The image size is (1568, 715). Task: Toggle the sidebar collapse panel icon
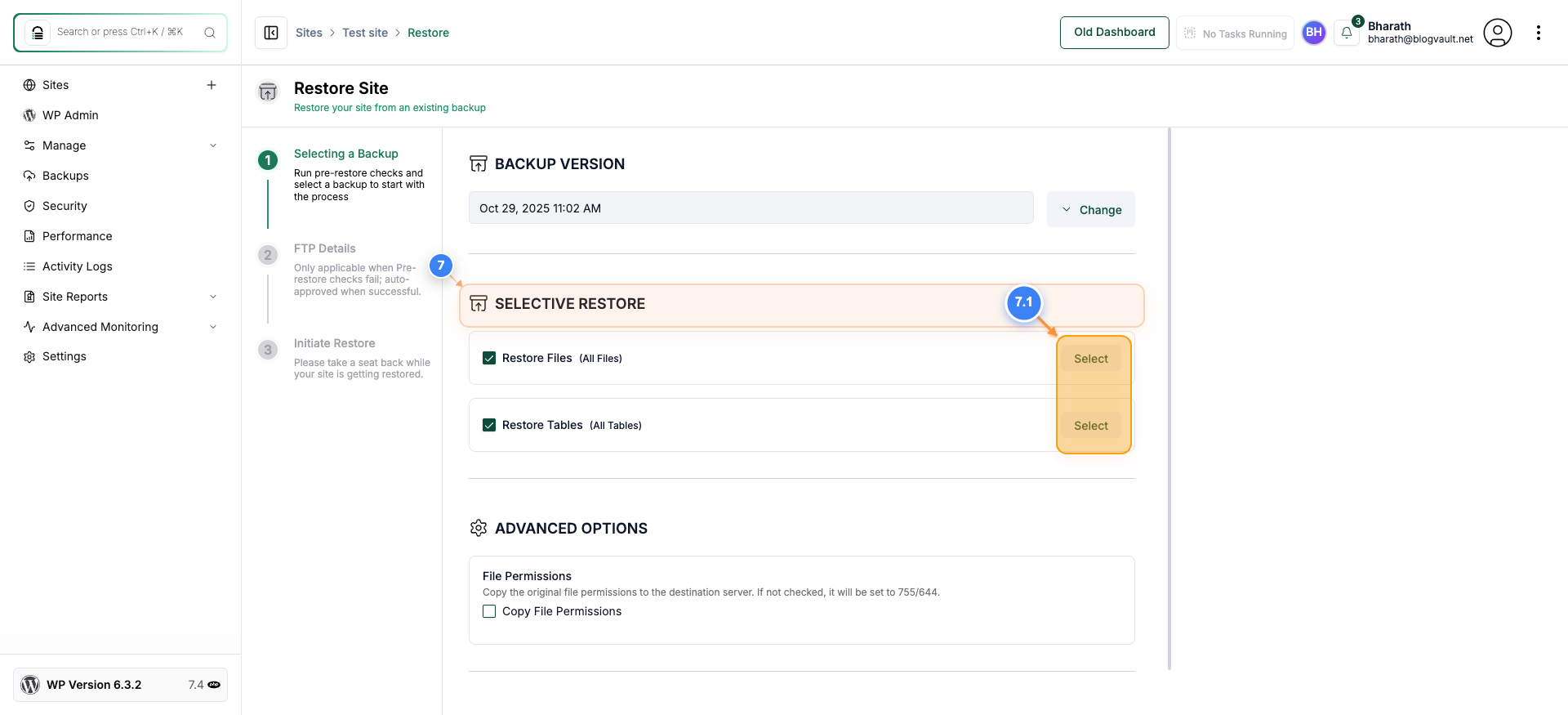[271, 33]
